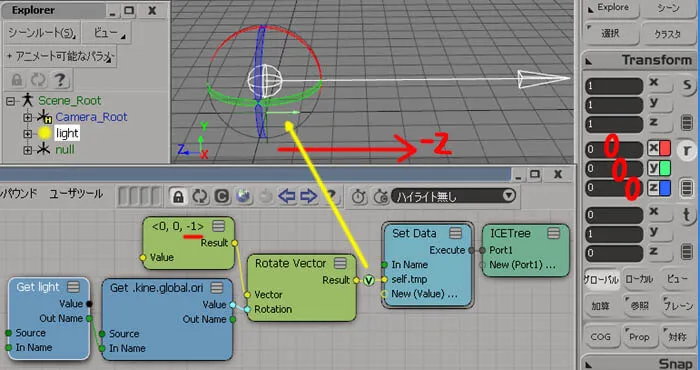Viewport: 700px width, 370px height.
Task: Click the V display marker on Rotate Vector output
Action: [x=369, y=280]
